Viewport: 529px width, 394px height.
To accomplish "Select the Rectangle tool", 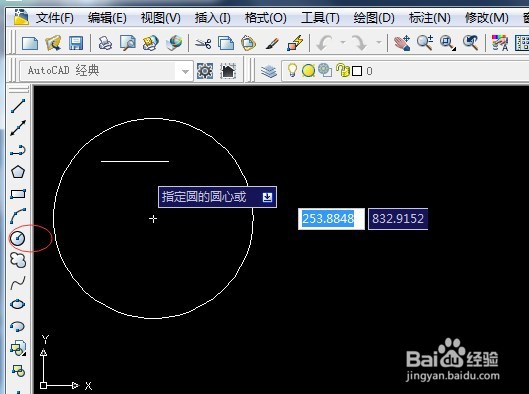I will tap(18, 194).
